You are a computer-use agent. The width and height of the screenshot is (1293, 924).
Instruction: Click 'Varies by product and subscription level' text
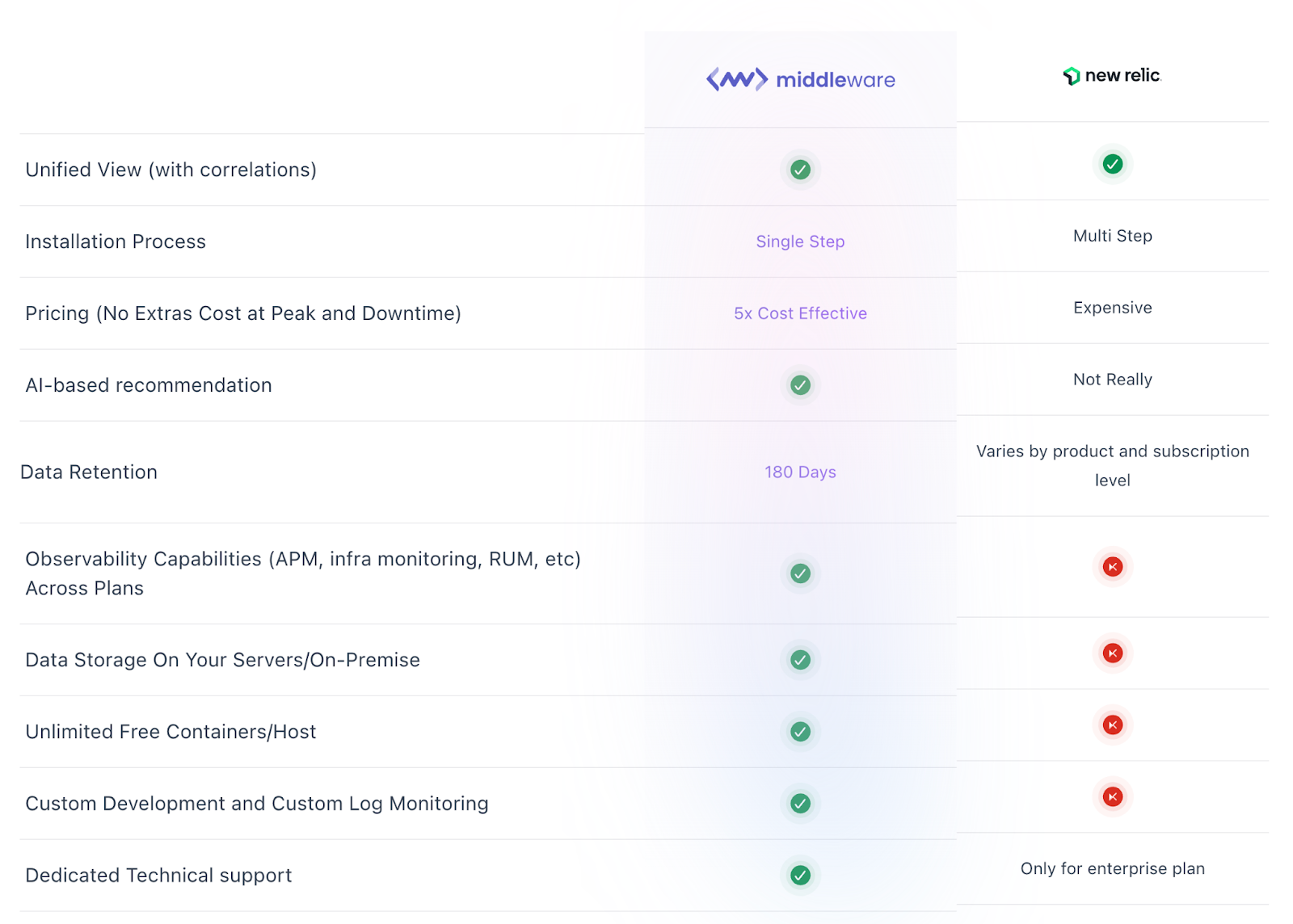point(1113,466)
